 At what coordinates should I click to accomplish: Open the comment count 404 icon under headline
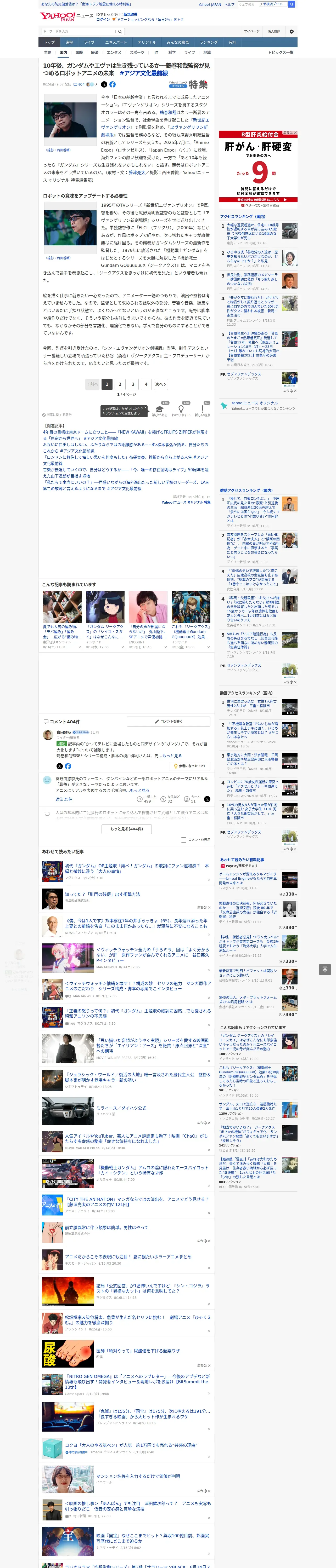pyautogui.click(x=80, y=85)
